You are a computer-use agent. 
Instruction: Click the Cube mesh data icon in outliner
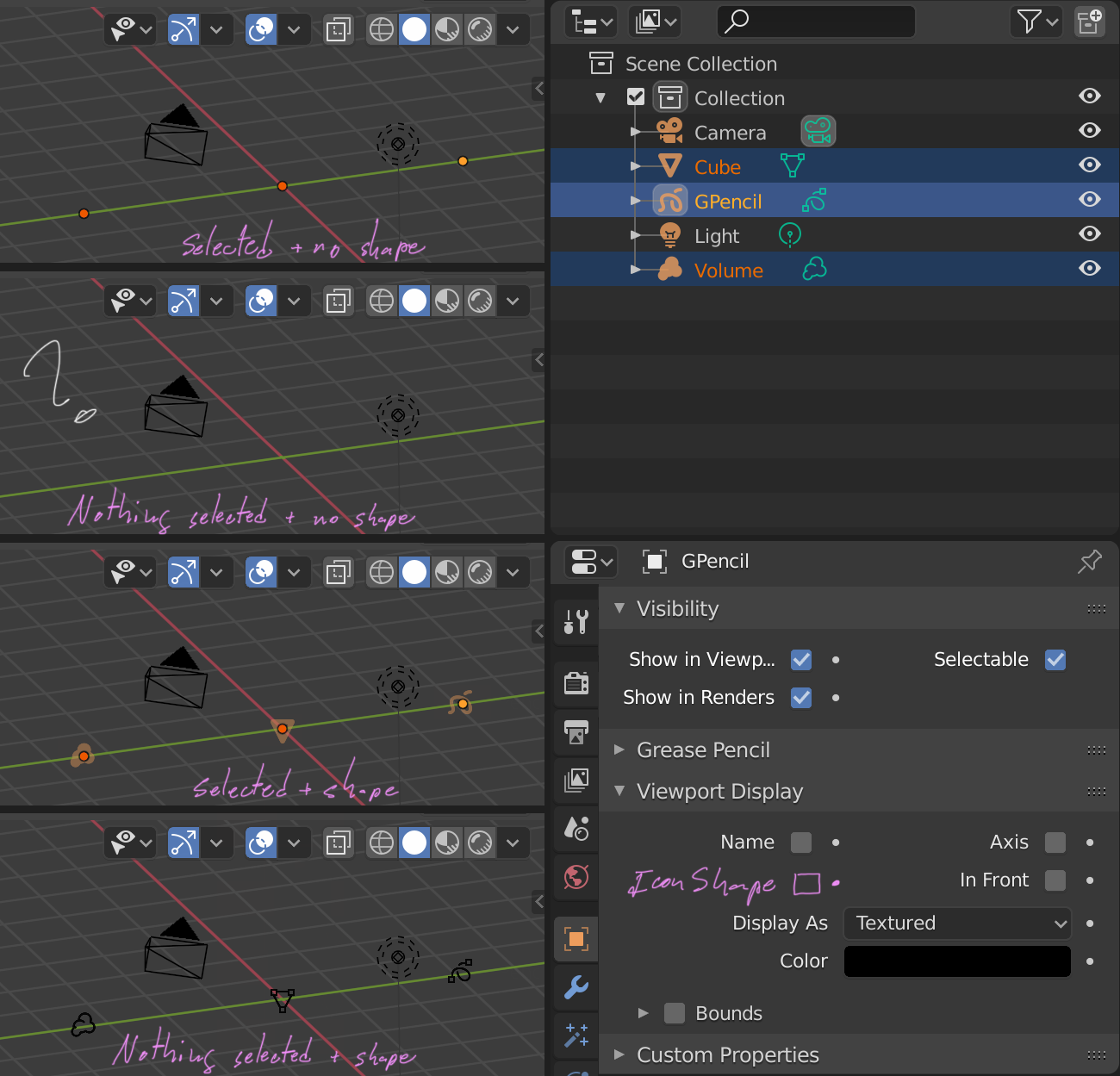coord(793,165)
